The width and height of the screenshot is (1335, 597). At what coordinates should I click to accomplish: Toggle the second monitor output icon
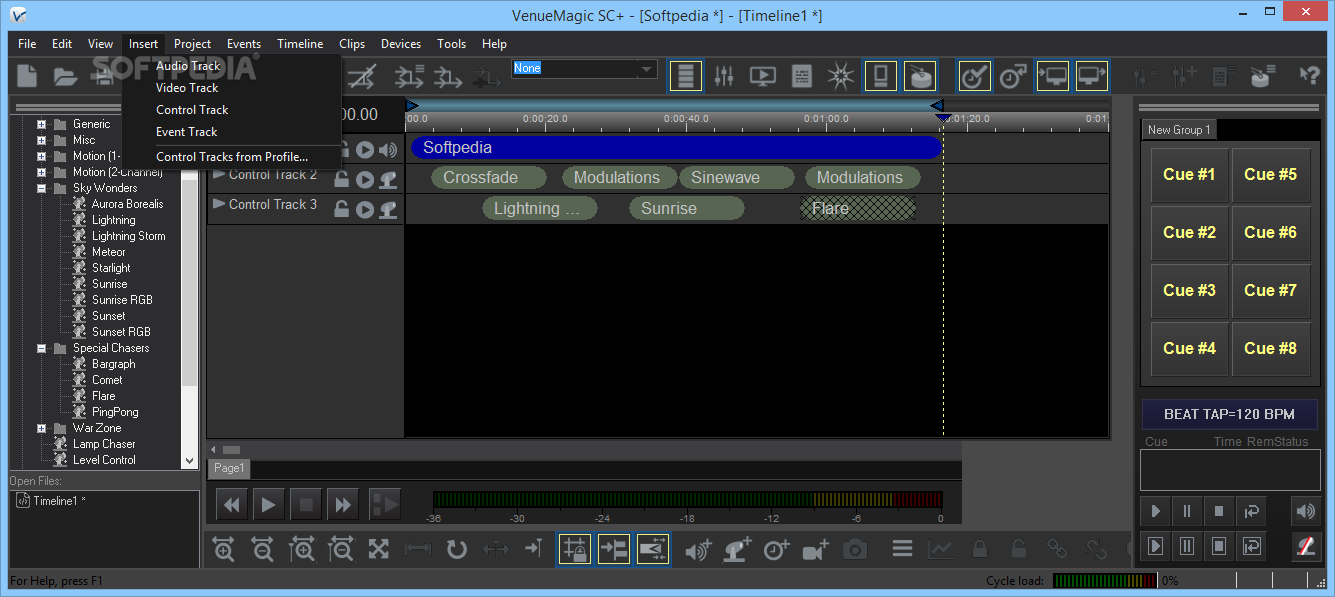[x=1091, y=76]
